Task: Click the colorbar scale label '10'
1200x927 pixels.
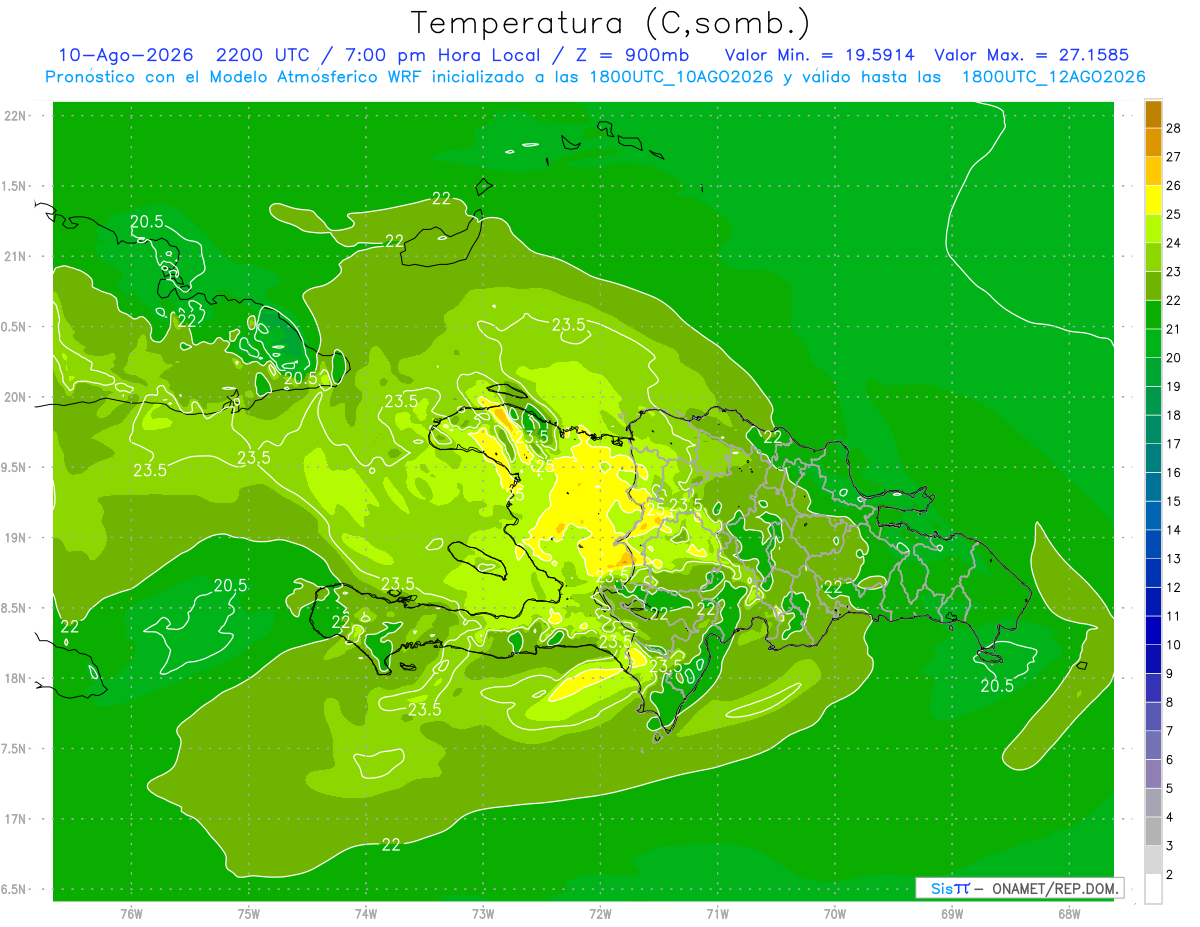Action: (x=1174, y=645)
